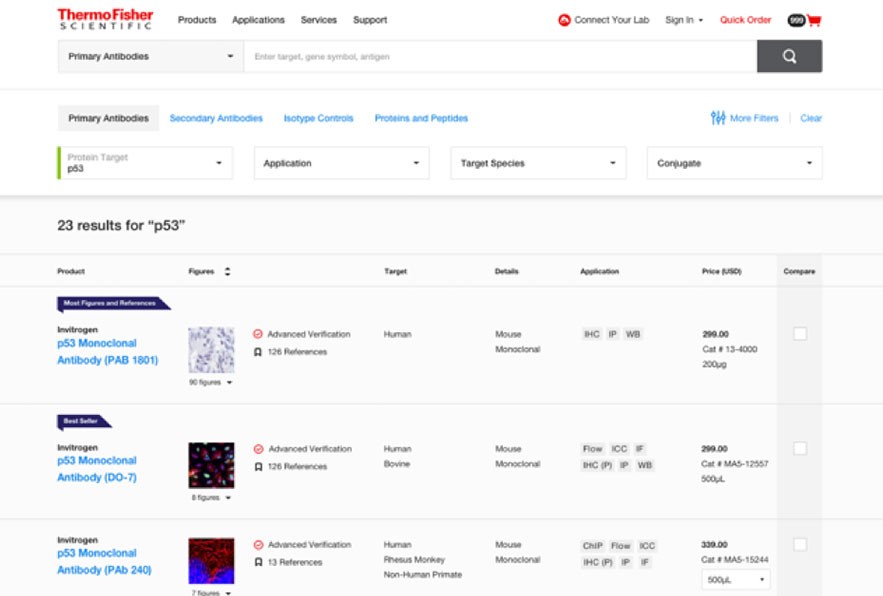Click the bookmark icon beside 13 References
The image size is (883, 596).
point(258,562)
